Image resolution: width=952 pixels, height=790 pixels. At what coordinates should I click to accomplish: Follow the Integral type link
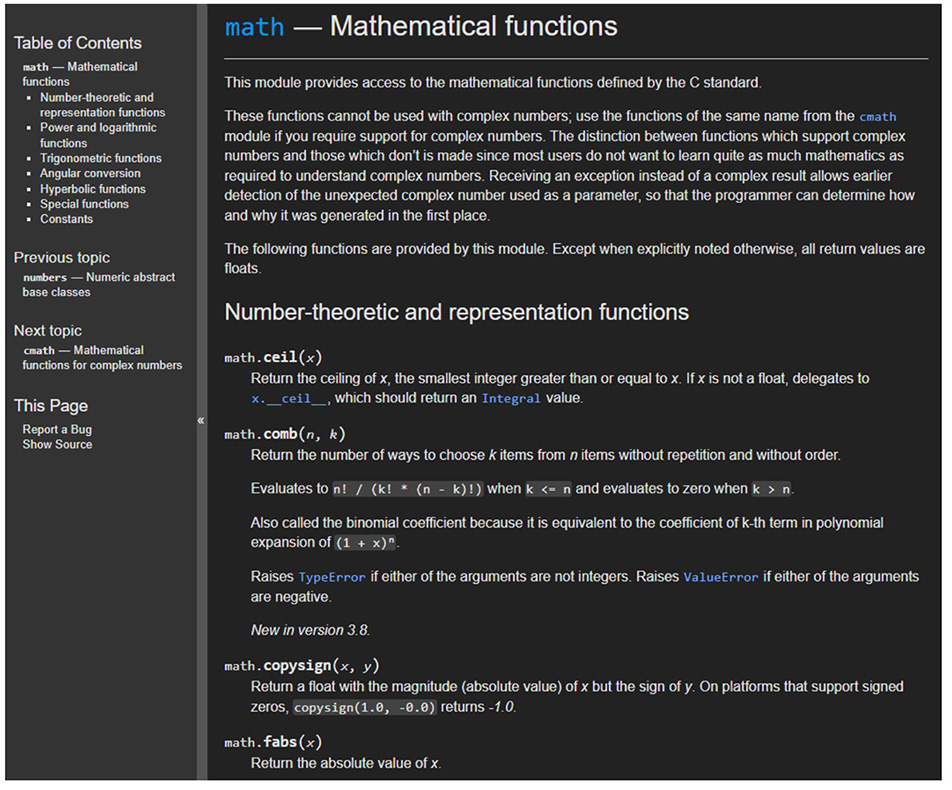pos(511,398)
